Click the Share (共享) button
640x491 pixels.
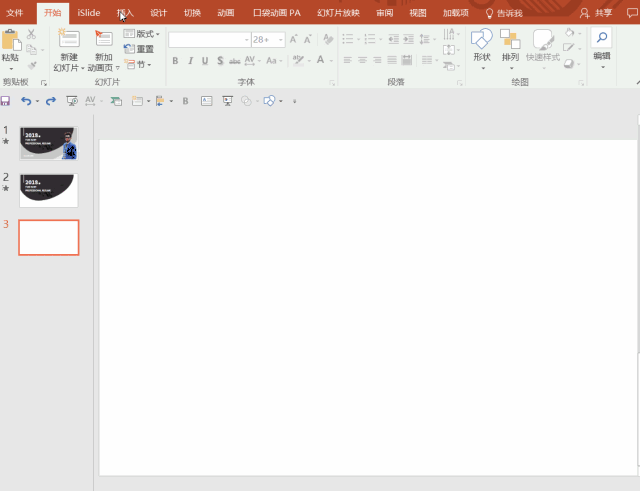click(596, 13)
